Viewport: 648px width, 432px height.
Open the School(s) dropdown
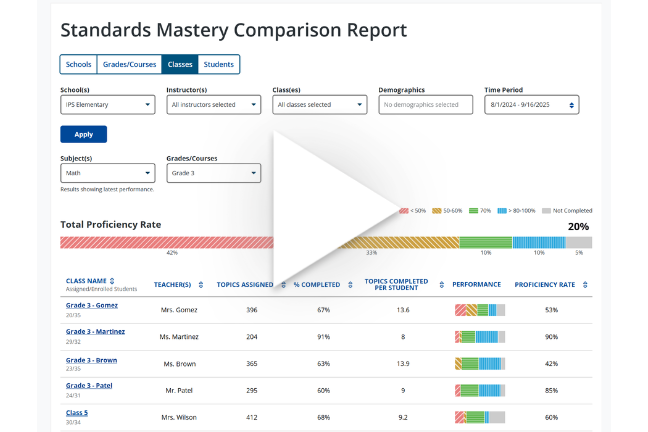(107, 104)
